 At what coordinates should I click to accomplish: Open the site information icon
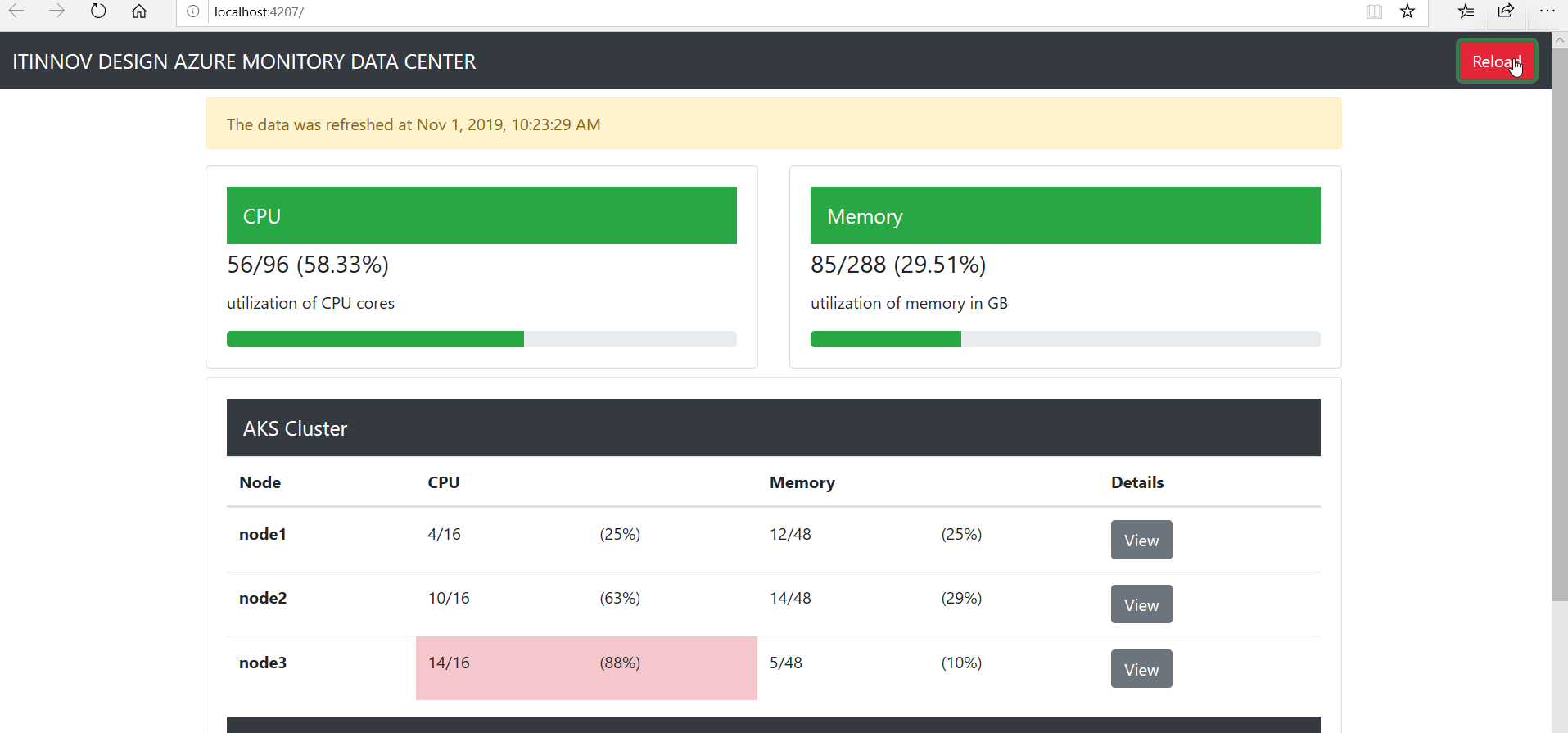(193, 11)
